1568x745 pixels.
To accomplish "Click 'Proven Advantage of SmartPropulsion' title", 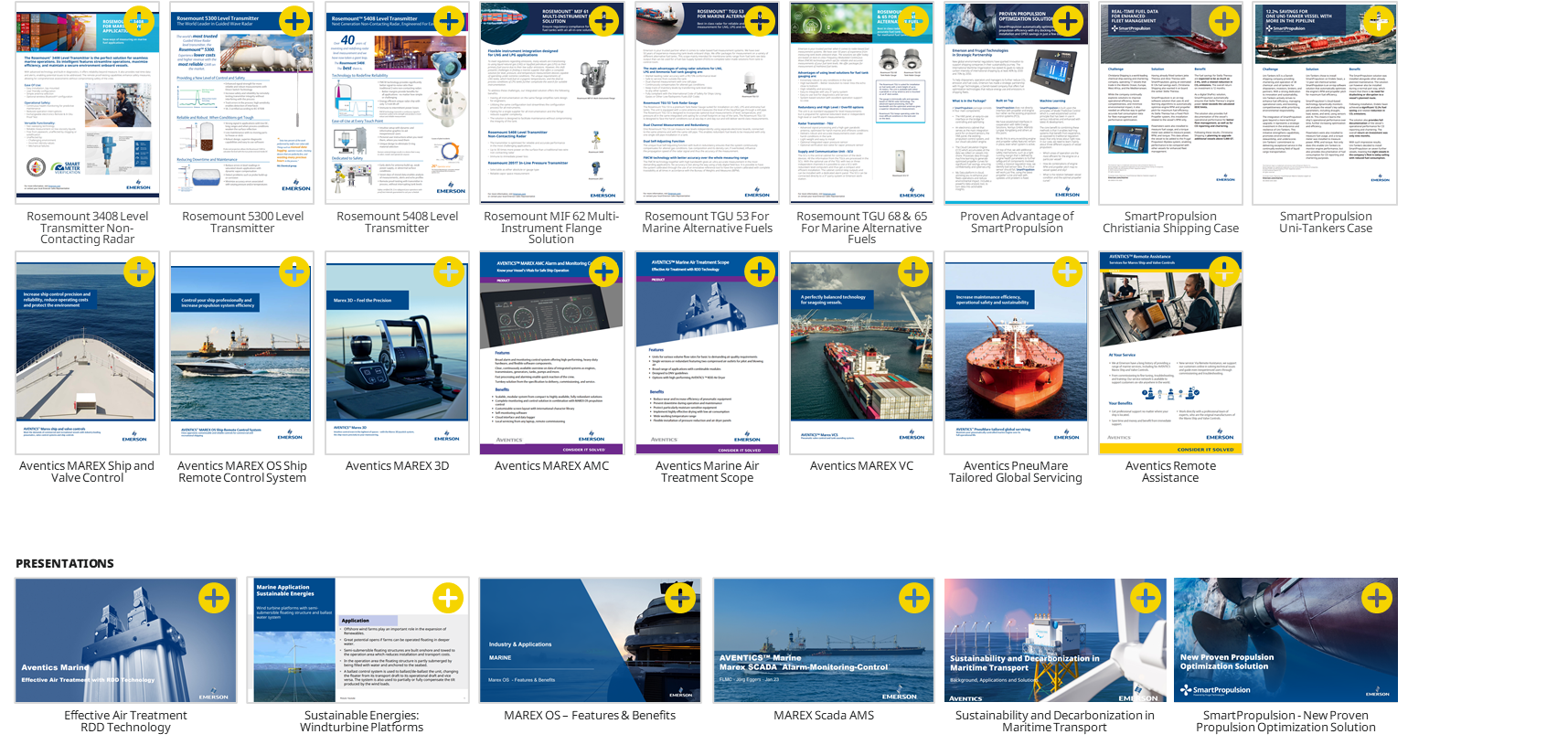I will pyautogui.click(x=1017, y=222).
